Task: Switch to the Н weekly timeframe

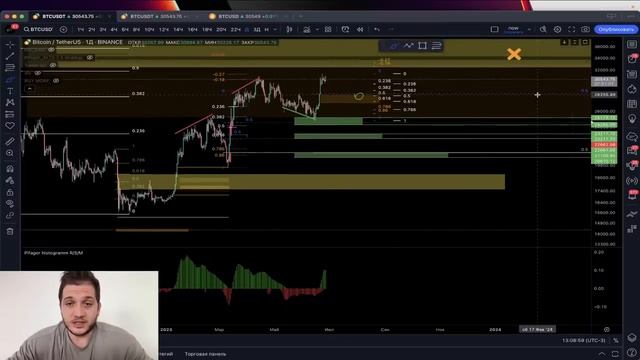Action: 267,29
